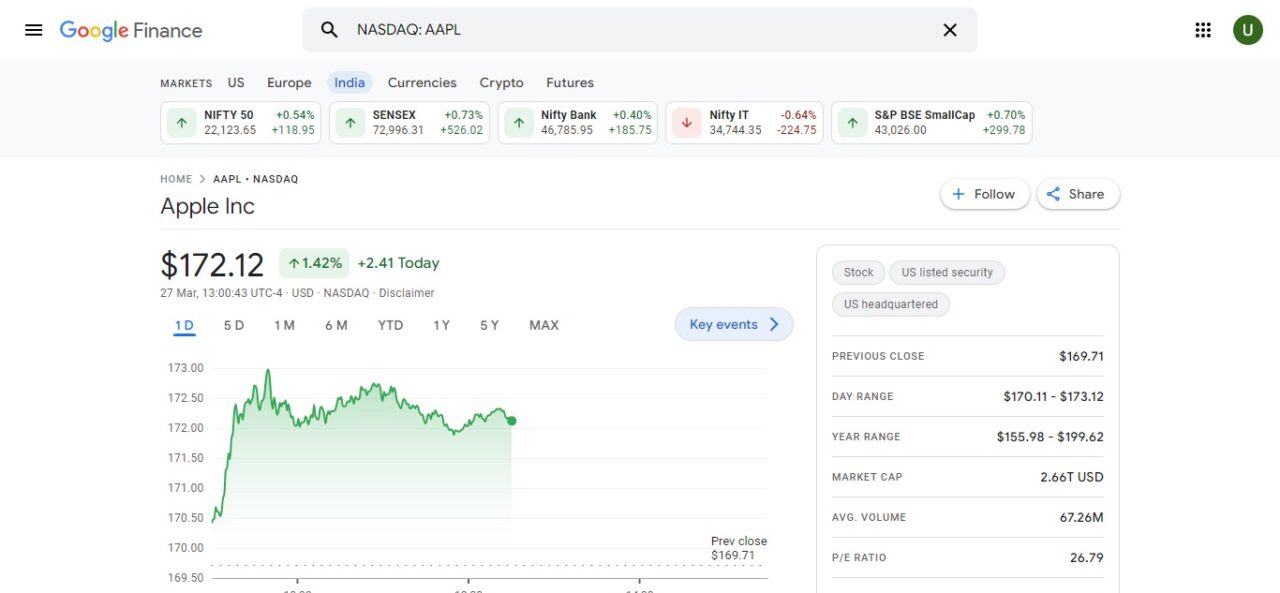This screenshot has width=1280, height=593.
Task: Click the Google Finance logo
Action: [x=131, y=30]
